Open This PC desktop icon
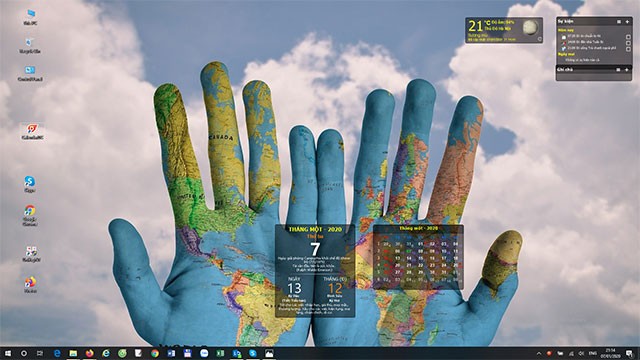 click(x=30, y=17)
